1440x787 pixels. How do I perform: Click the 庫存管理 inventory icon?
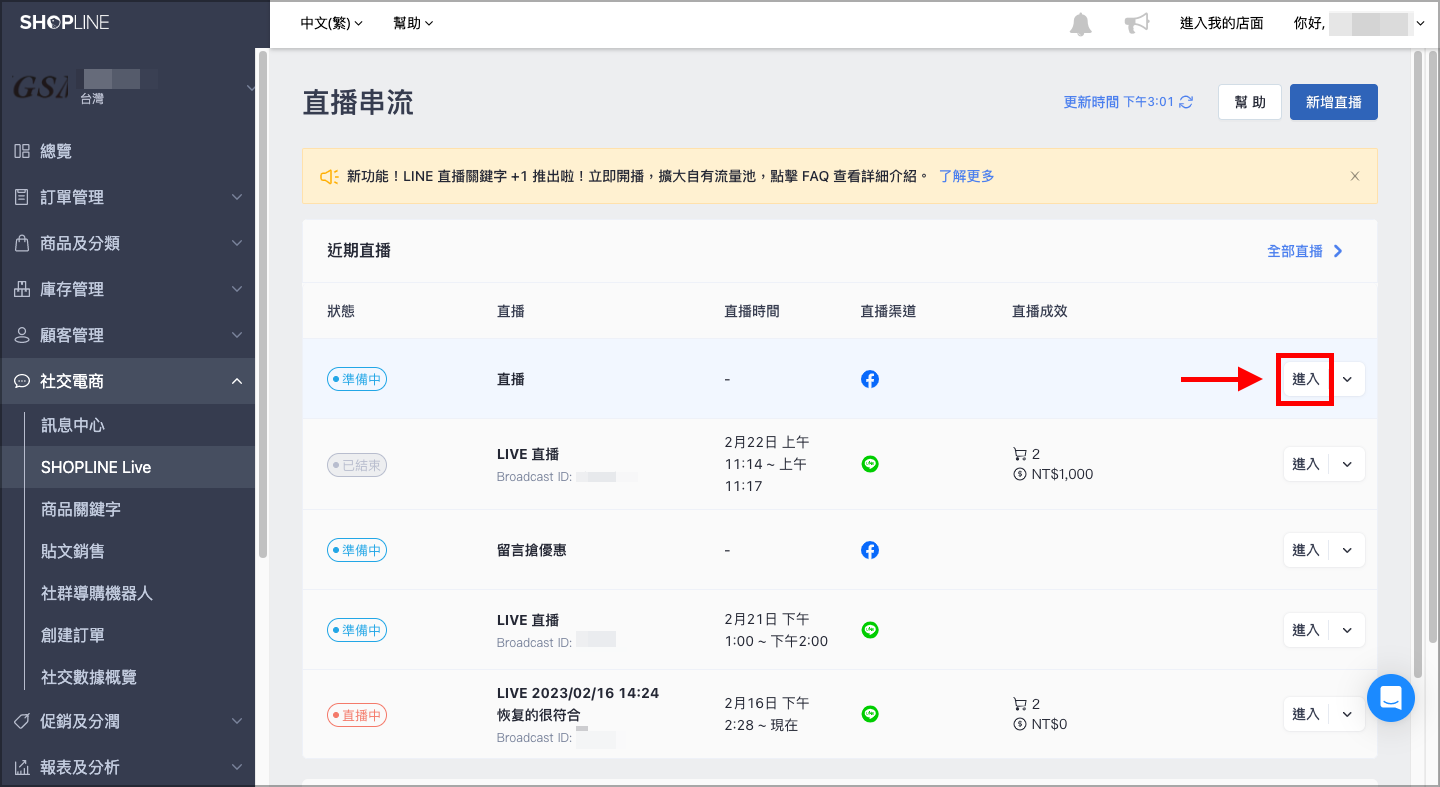[21, 289]
